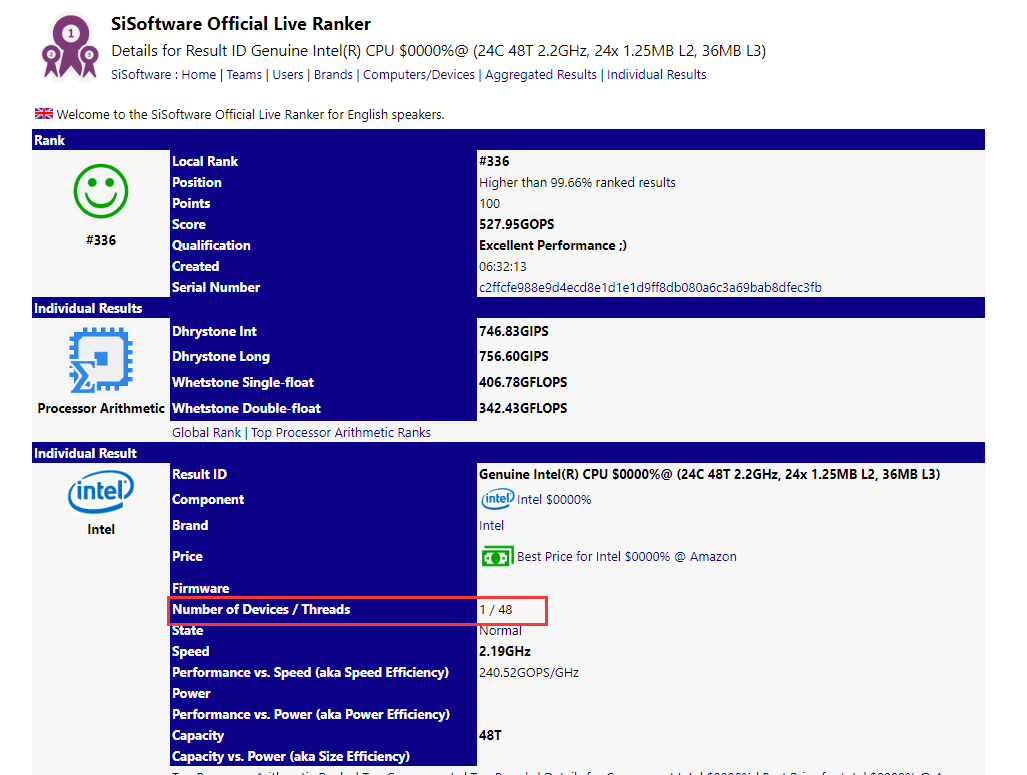Viewport: 1027px width, 775px height.
Task: Click the #336 local rank value
Action: click(x=494, y=161)
